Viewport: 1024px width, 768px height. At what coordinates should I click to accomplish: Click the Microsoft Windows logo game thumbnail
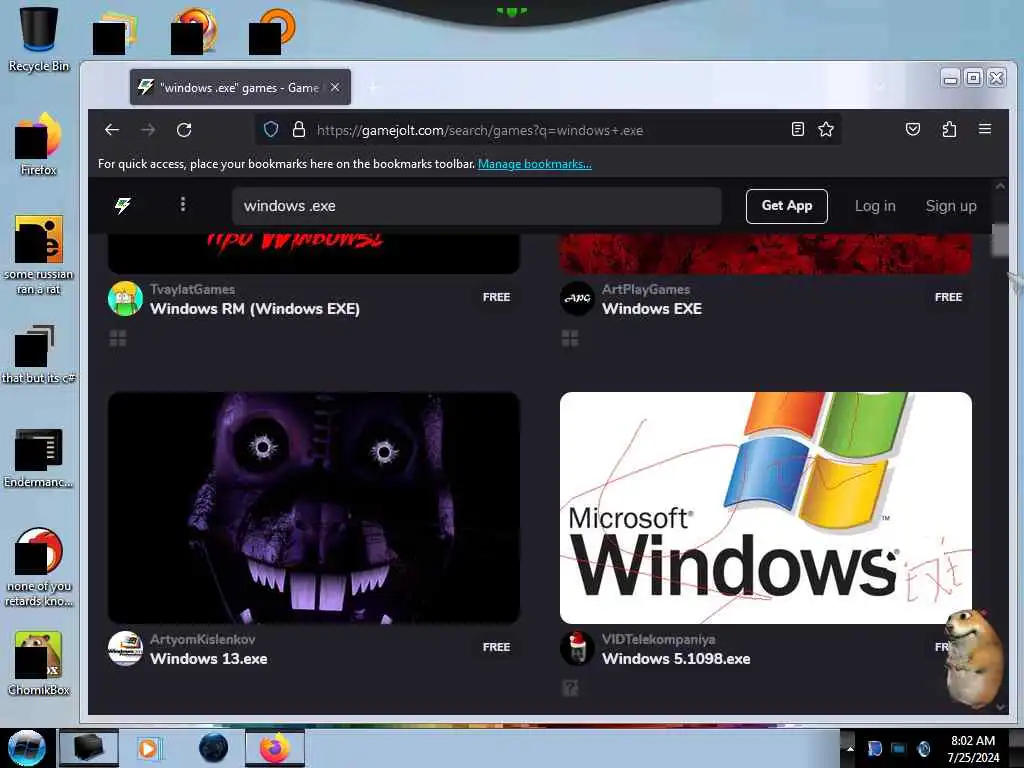tap(765, 507)
